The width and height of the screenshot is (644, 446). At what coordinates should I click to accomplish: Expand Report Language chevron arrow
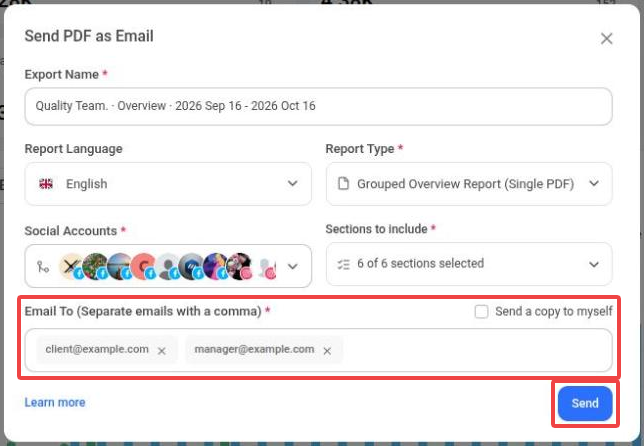pos(292,183)
